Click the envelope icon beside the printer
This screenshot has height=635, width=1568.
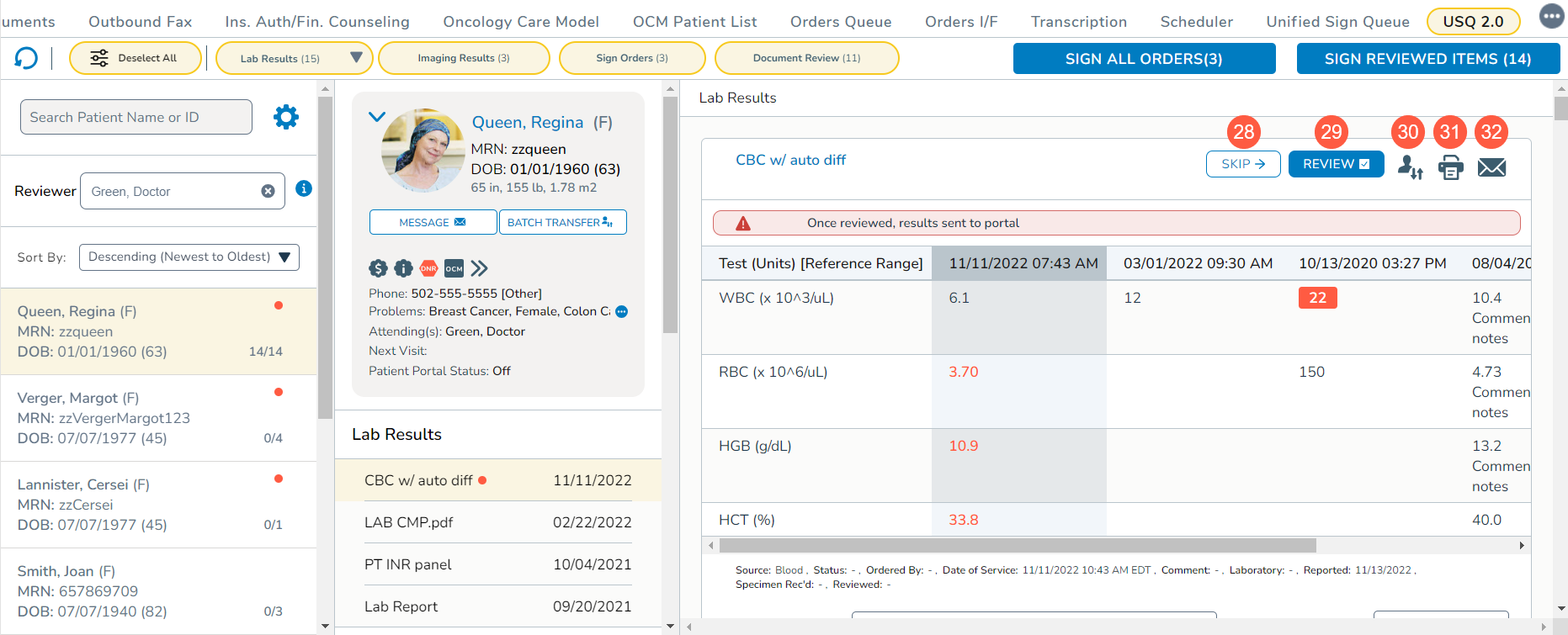click(x=1491, y=167)
